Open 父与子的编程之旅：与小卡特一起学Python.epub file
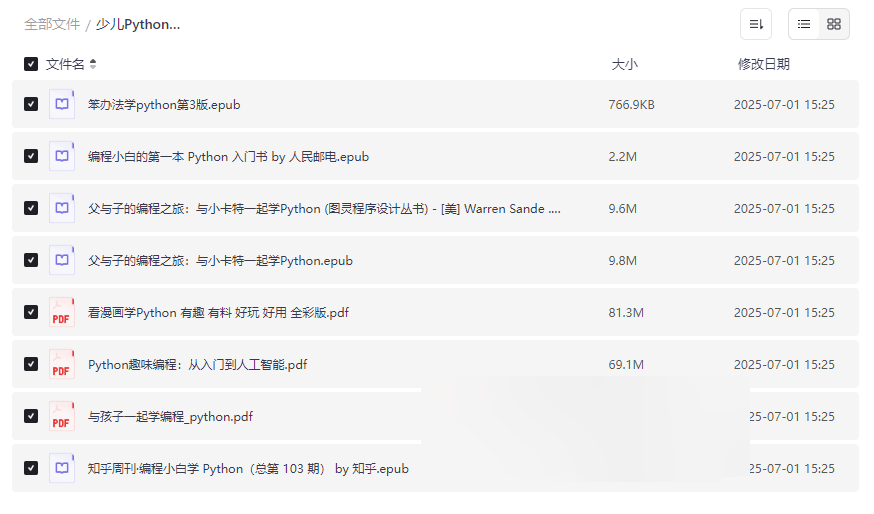The width and height of the screenshot is (874, 514). pyautogui.click(x=220, y=260)
